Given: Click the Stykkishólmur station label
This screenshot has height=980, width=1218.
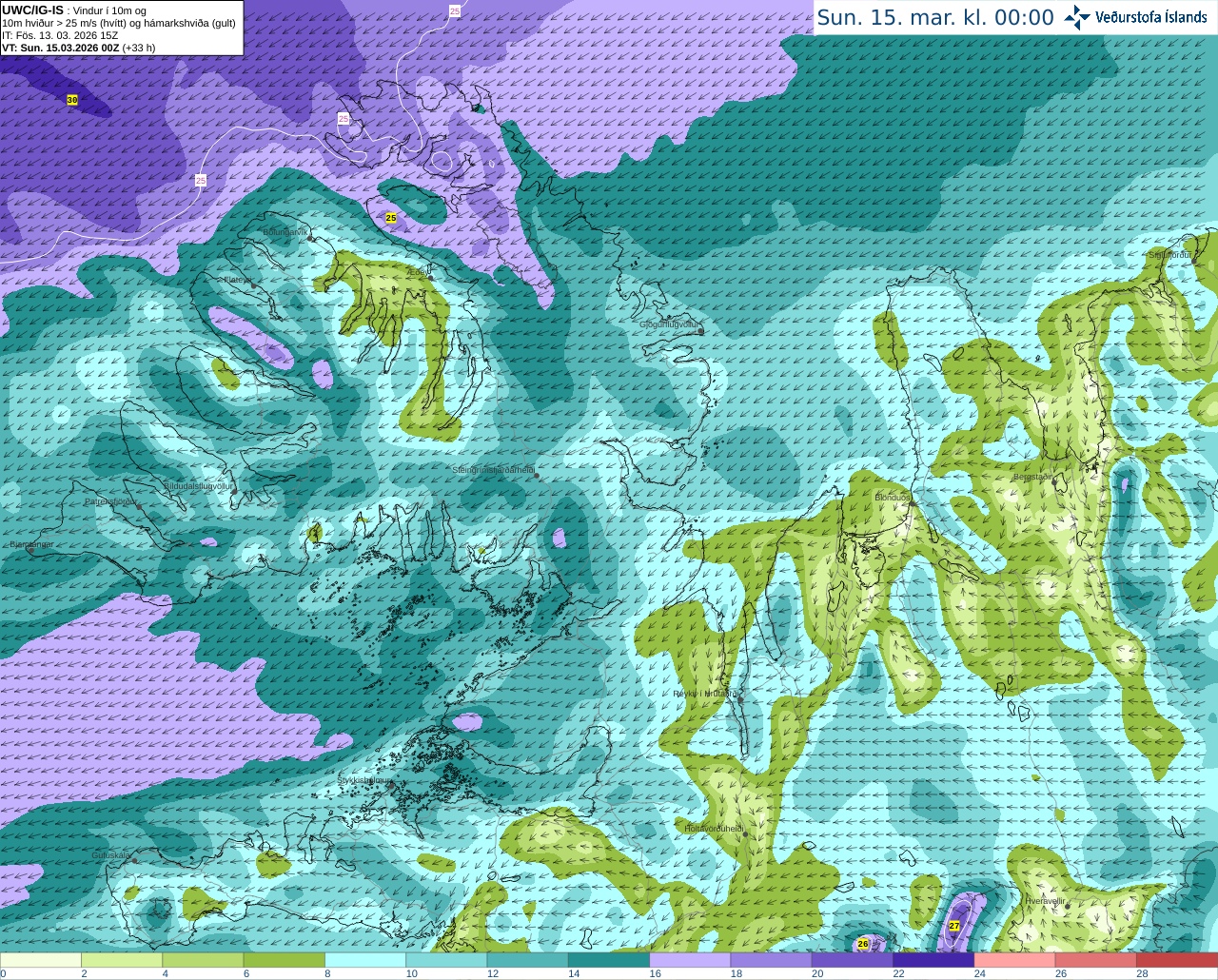Looking at the screenshot, I should coord(365,780).
